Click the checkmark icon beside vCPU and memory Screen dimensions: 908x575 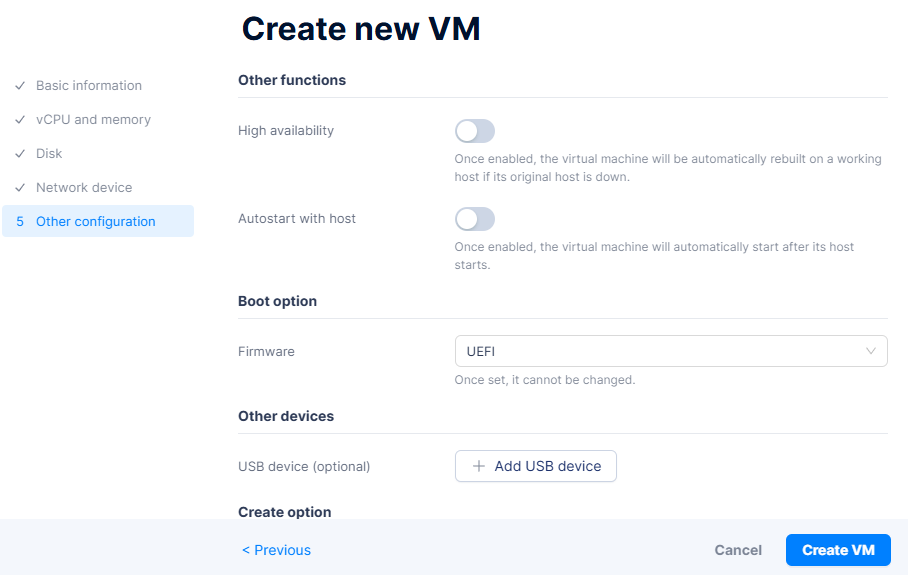tap(20, 120)
